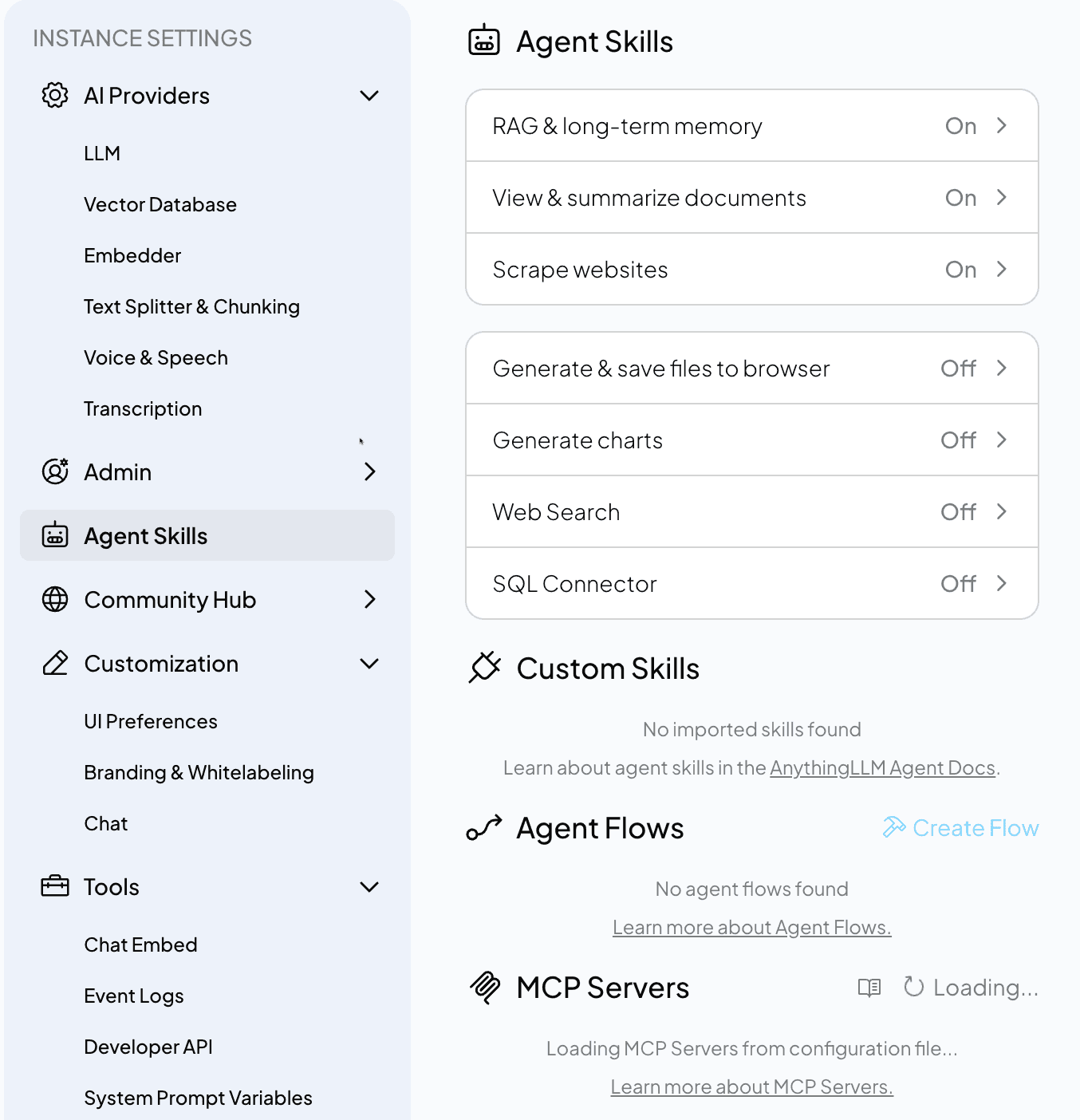This screenshot has height=1120, width=1080.
Task: Click the Community Hub globe icon
Action: (55, 599)
